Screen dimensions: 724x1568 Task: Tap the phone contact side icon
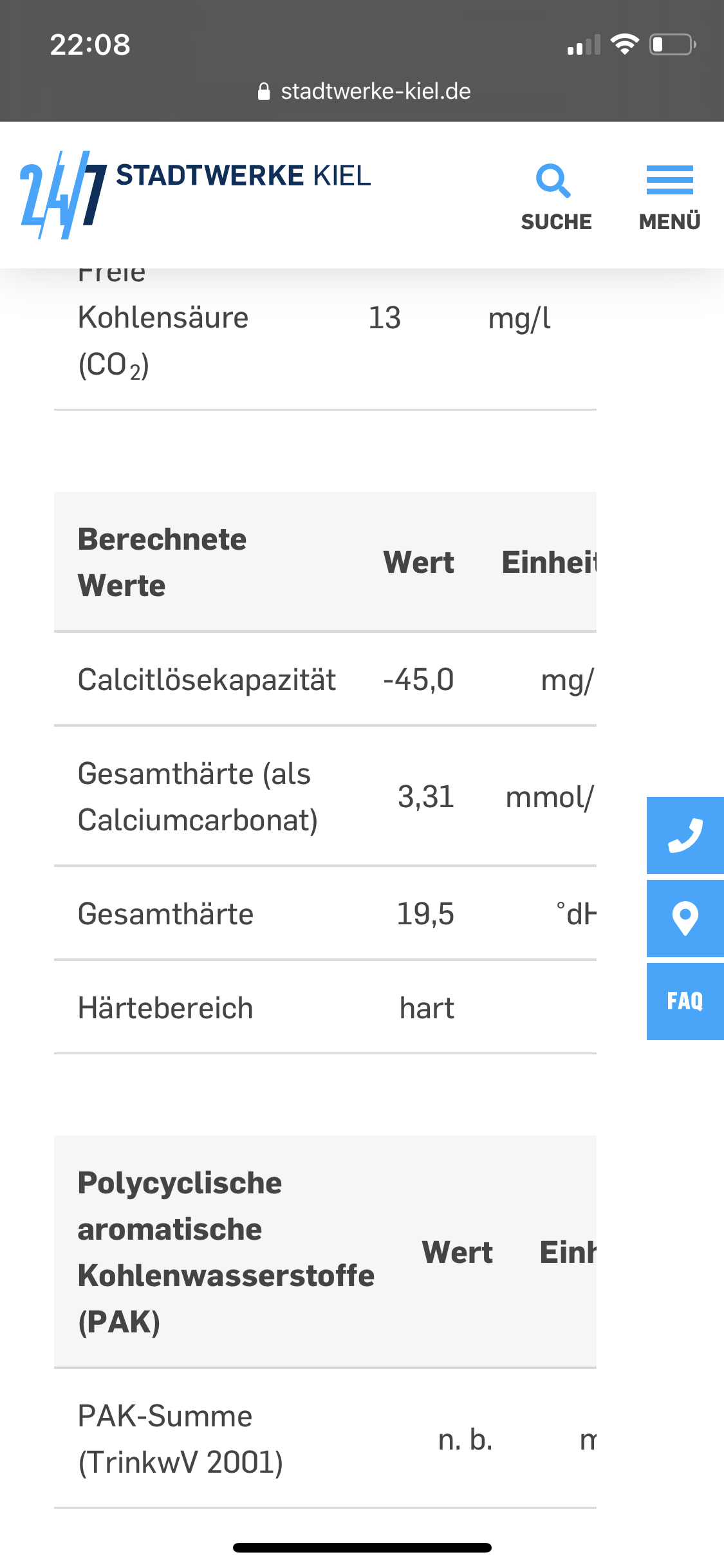685,835
